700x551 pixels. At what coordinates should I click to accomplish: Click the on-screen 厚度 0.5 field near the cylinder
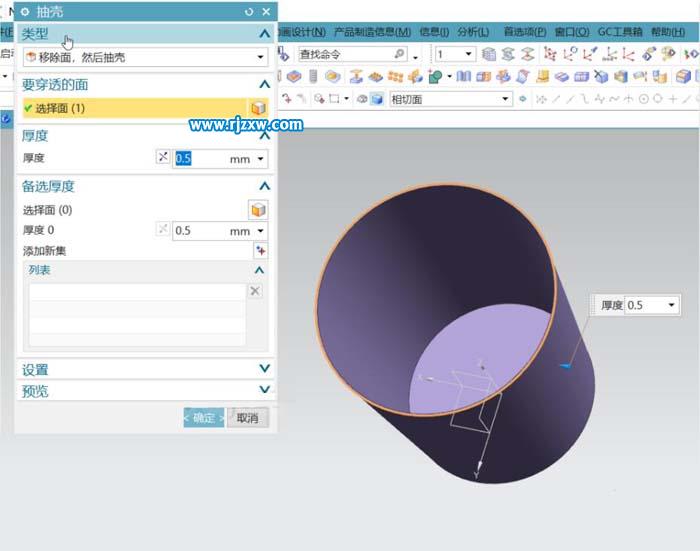coord(650,305)
